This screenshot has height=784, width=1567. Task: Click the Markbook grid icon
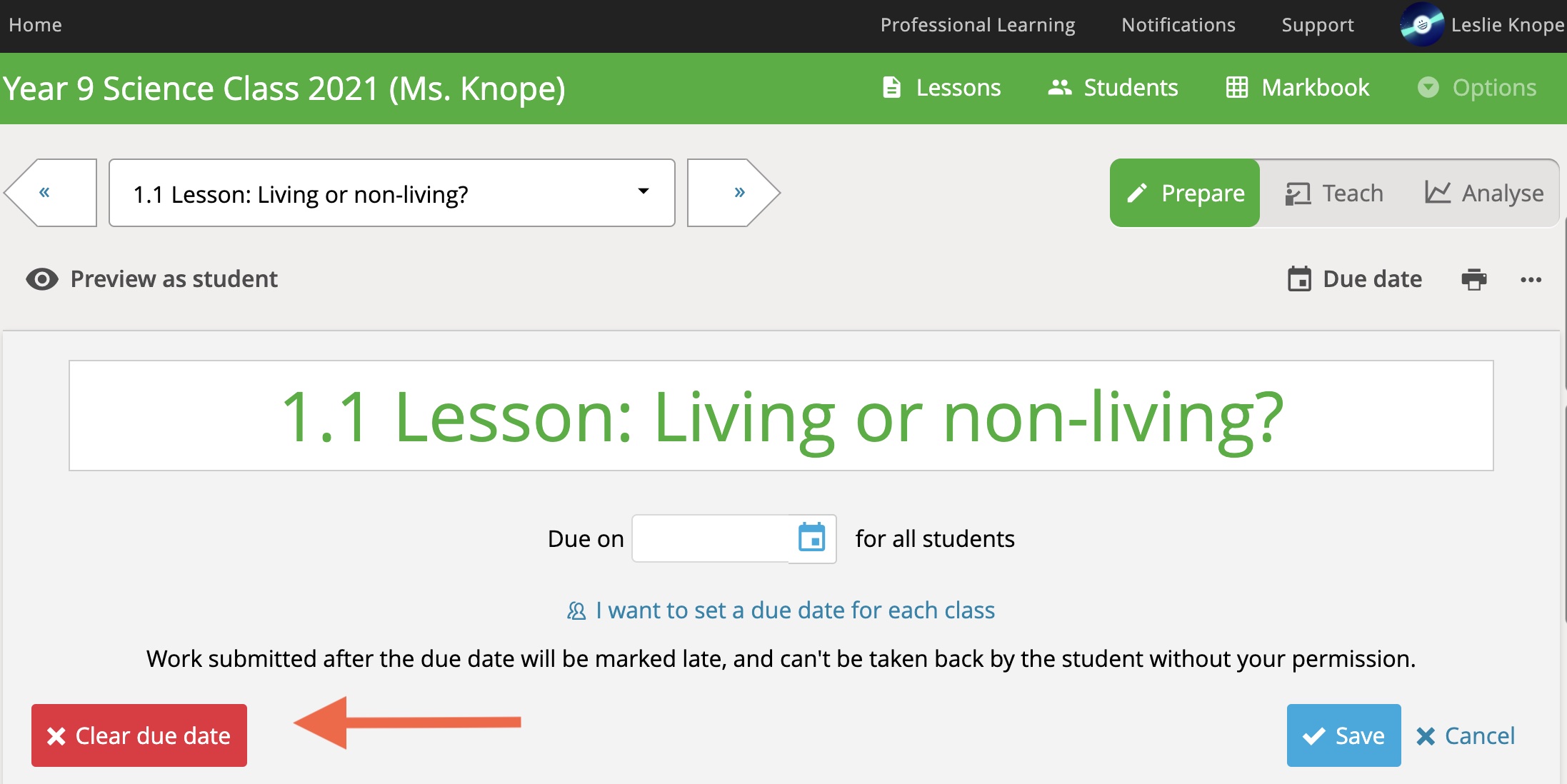(x=1237, y=88)
